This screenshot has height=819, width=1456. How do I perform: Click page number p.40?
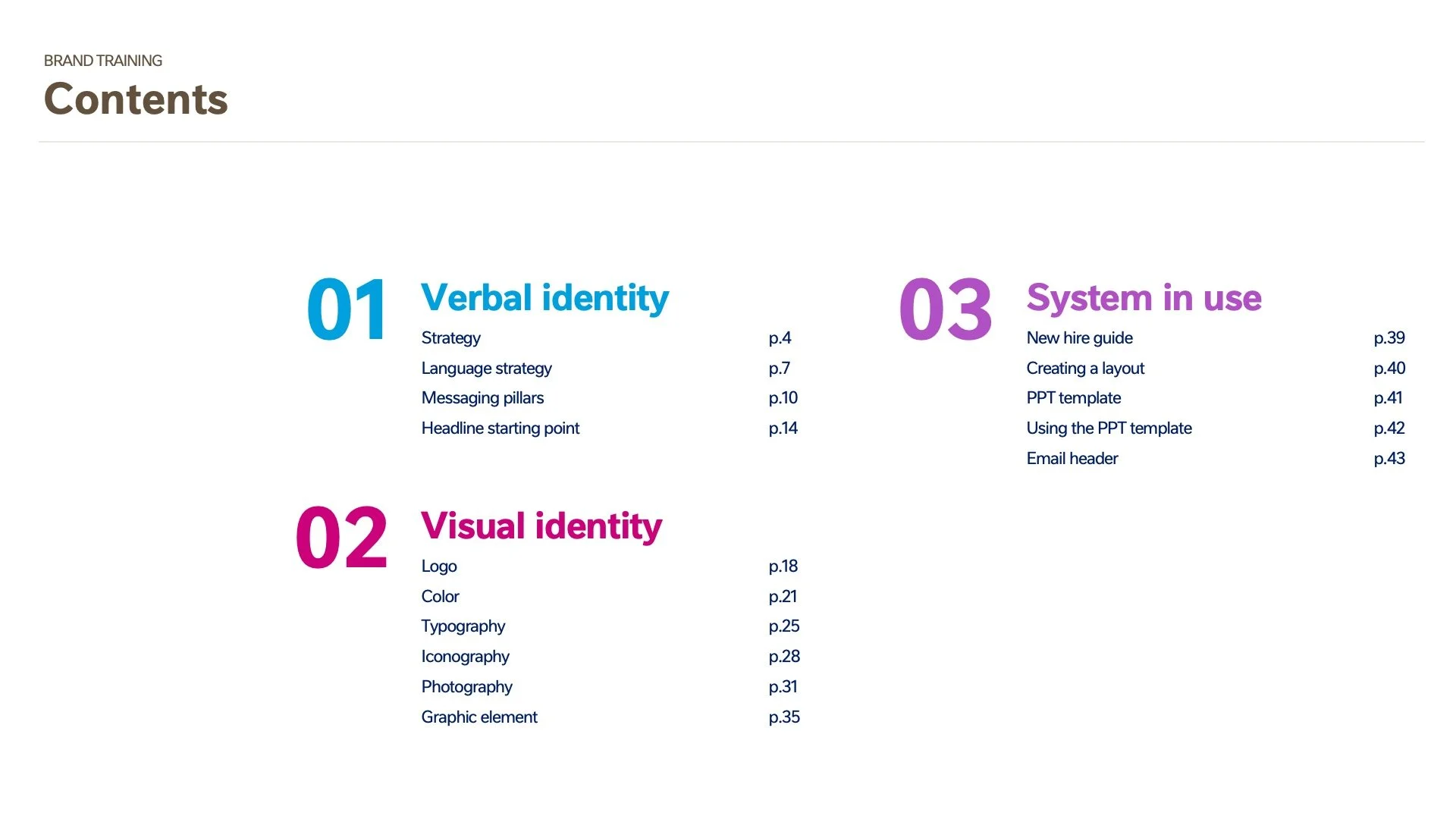point(1389,369)
